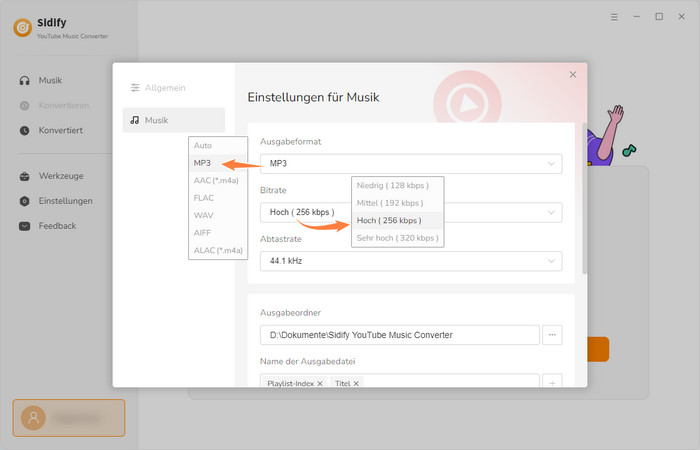700x450 pixels.
Task: Choose FLAC output format
Action: [218, 198]
